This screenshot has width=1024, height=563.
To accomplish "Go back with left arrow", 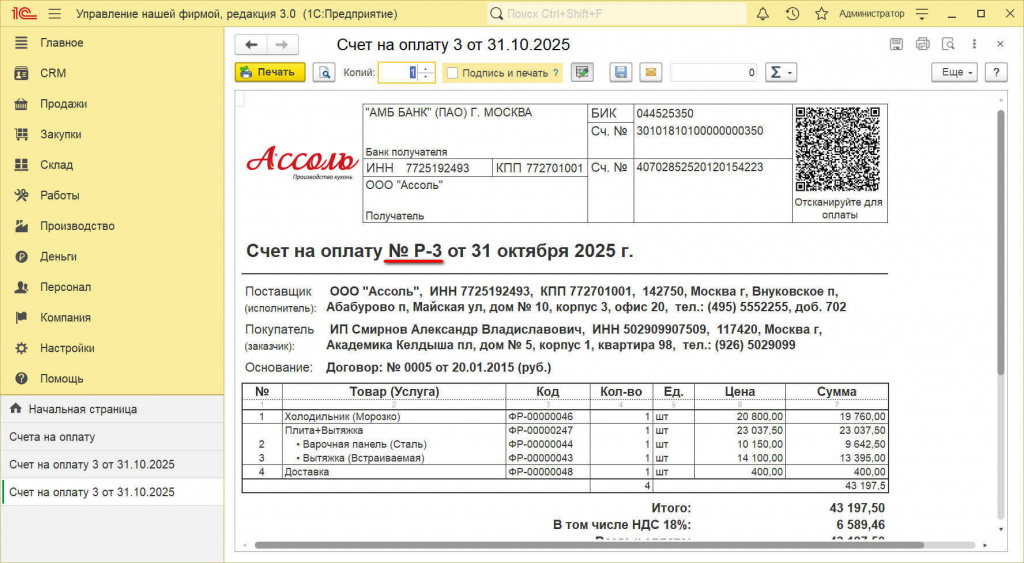I will [251, 44].
